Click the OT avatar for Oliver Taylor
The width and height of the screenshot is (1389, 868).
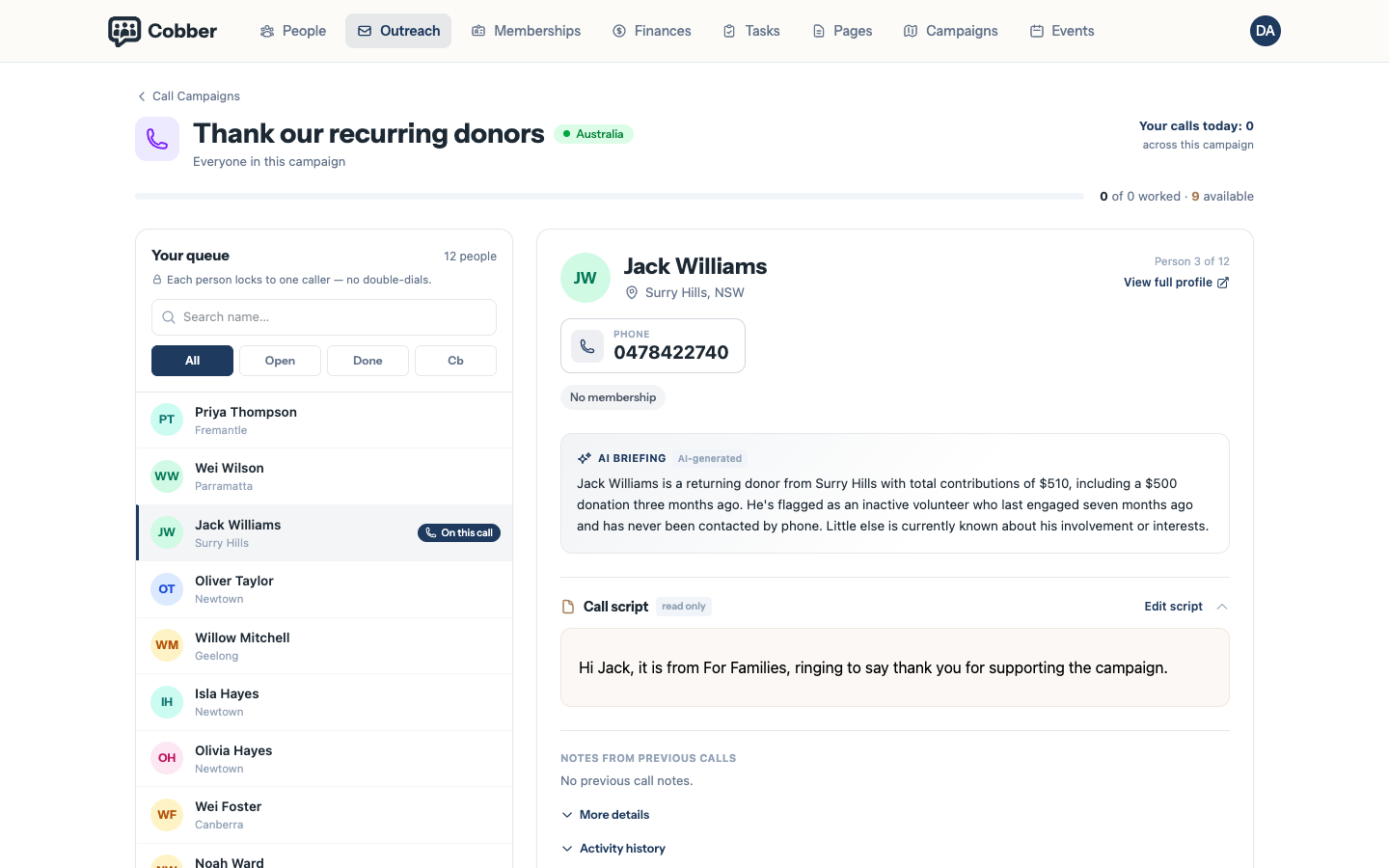[167, 589]
